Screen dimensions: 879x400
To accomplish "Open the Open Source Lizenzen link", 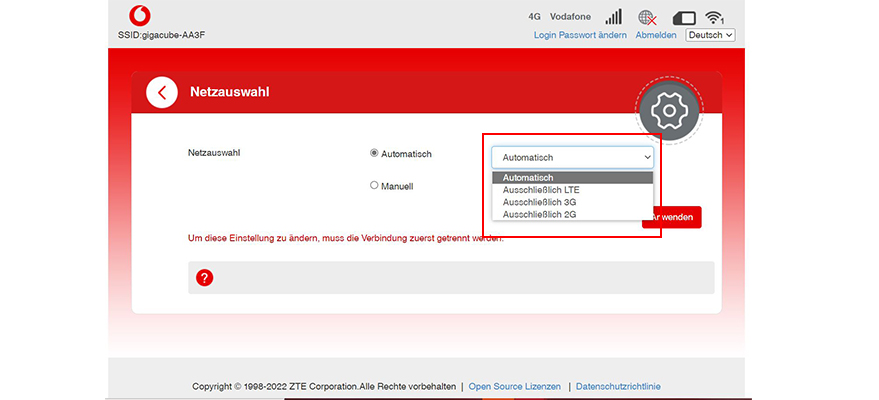I will [x=514, y=386].
